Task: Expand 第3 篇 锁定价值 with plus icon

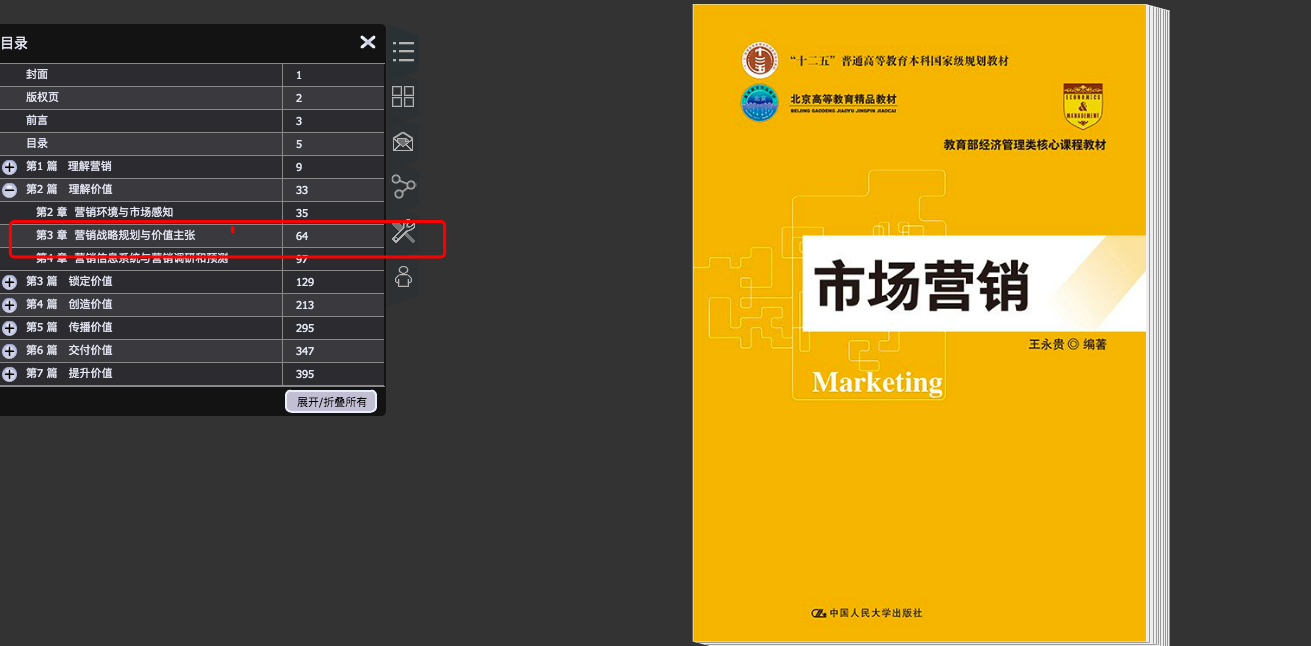Action: (9, 282)
